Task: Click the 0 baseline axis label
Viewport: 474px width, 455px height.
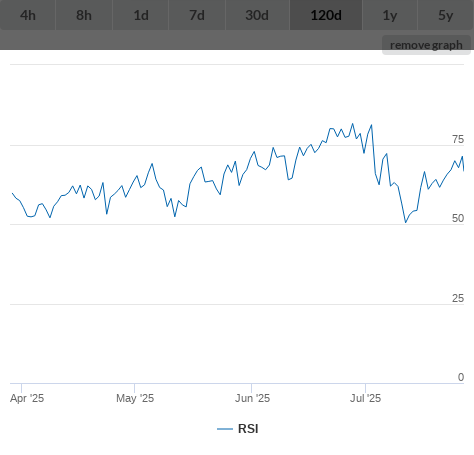Action: (461, 377)
